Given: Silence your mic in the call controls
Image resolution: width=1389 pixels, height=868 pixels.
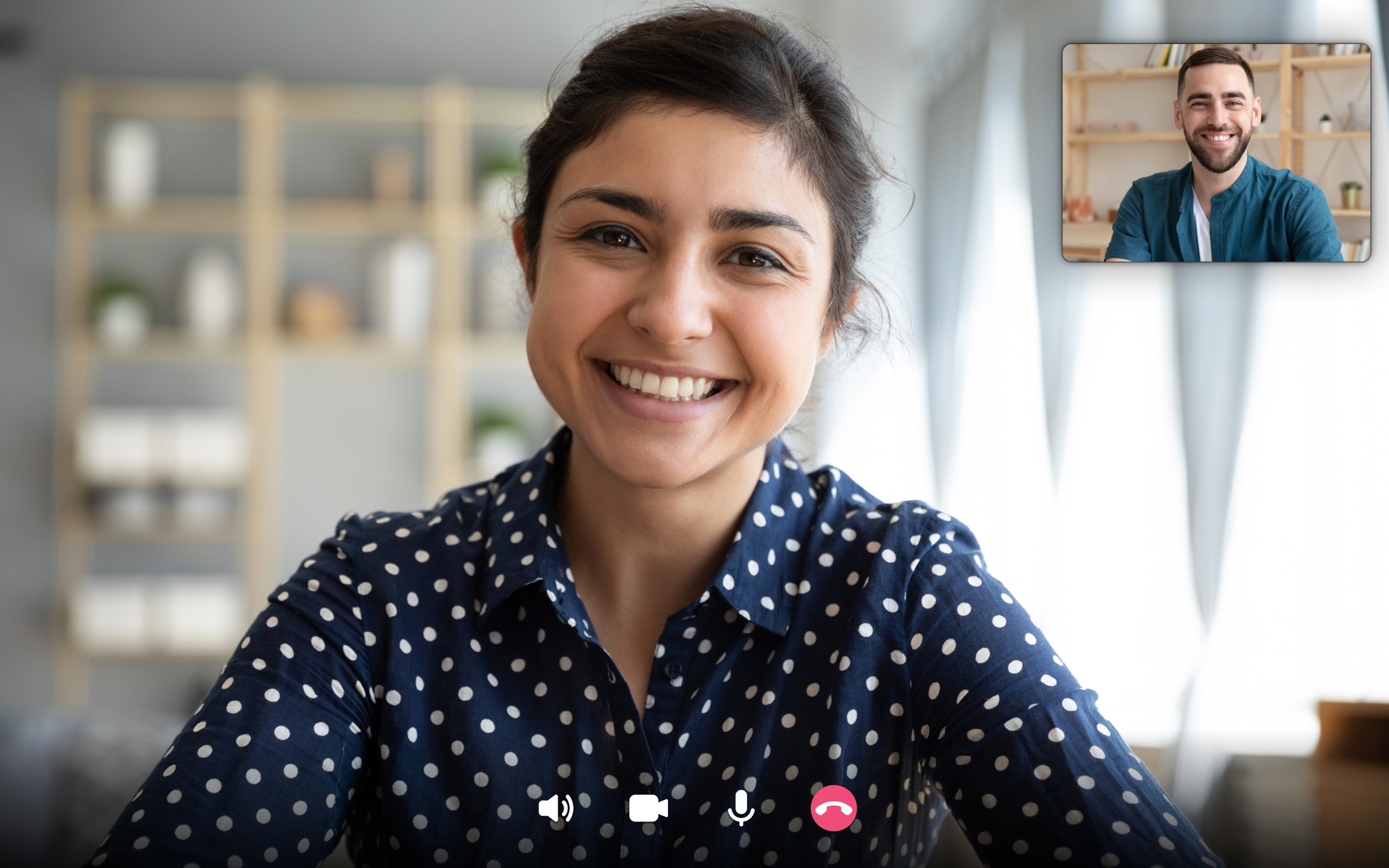Looking at the screenshot, I should [x=741, y=808].
